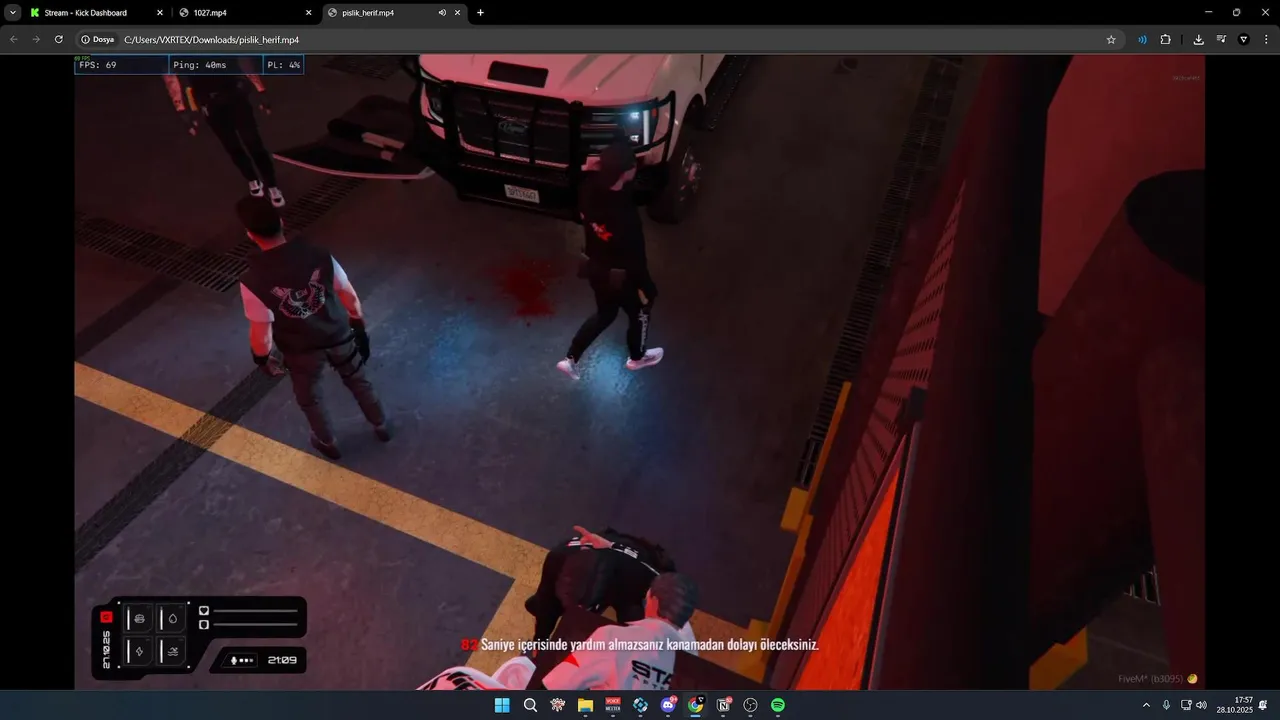
Task: Close the 1027.mp4 tab
Action: pyautogui.click(x=308, y=13)
